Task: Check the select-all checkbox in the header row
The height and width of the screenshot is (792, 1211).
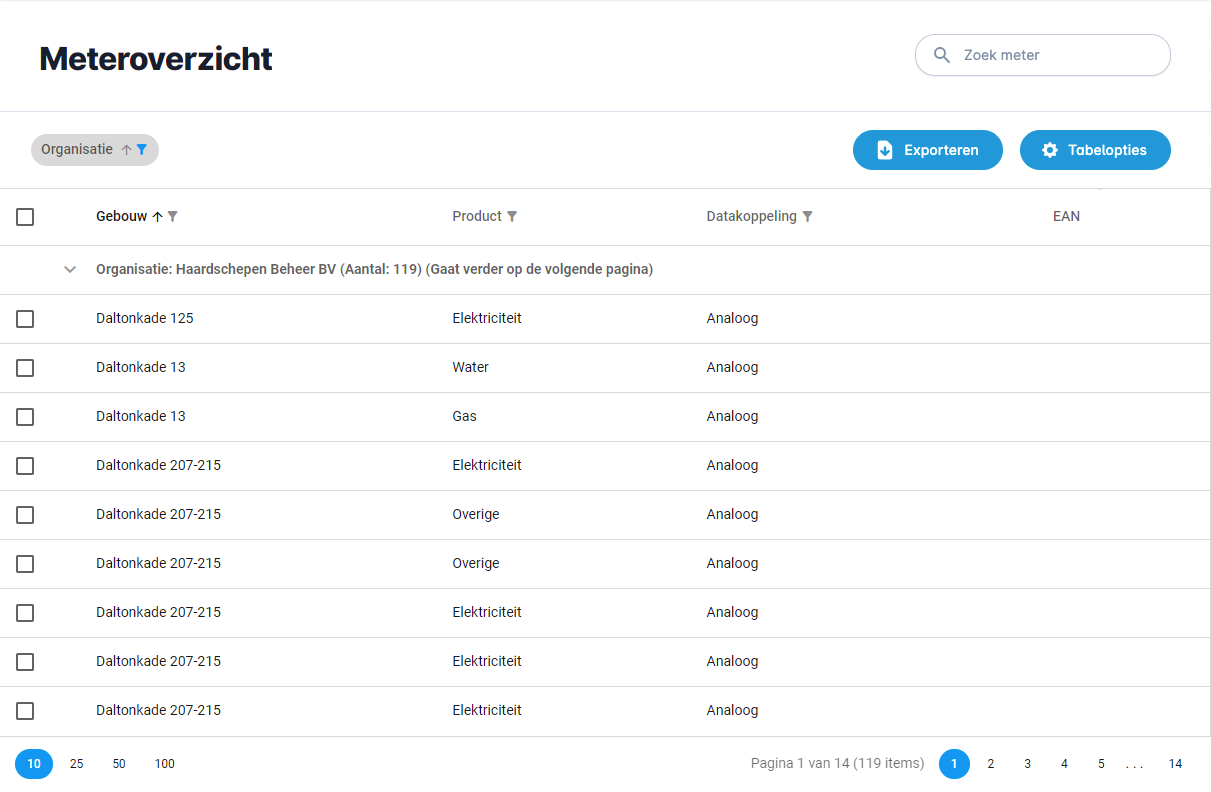Action: [25, 216]
